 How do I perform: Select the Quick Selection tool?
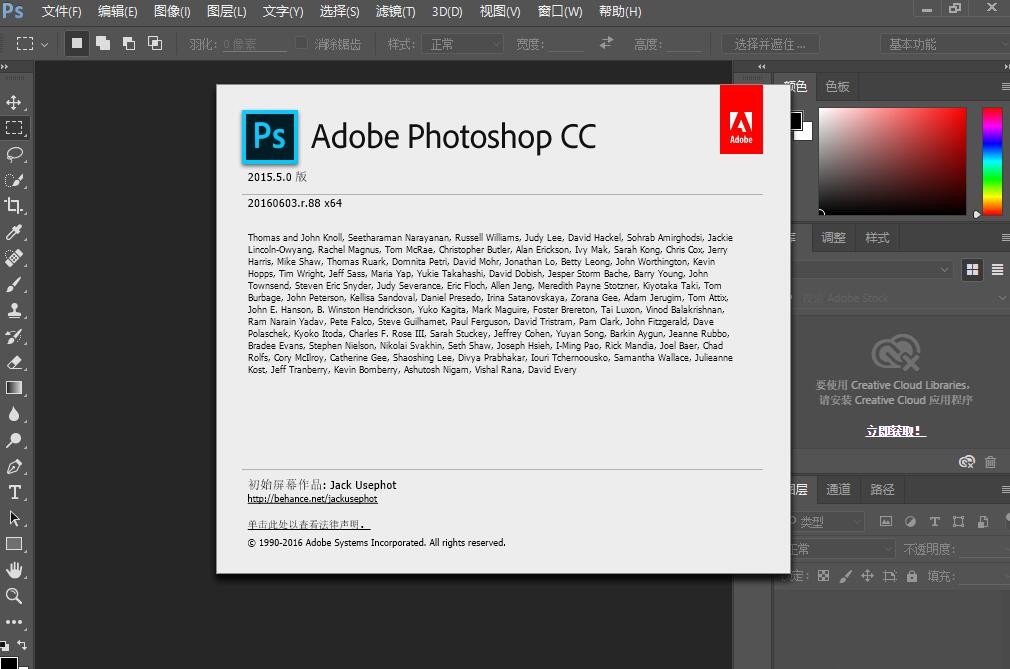click(x=14, y=180)
